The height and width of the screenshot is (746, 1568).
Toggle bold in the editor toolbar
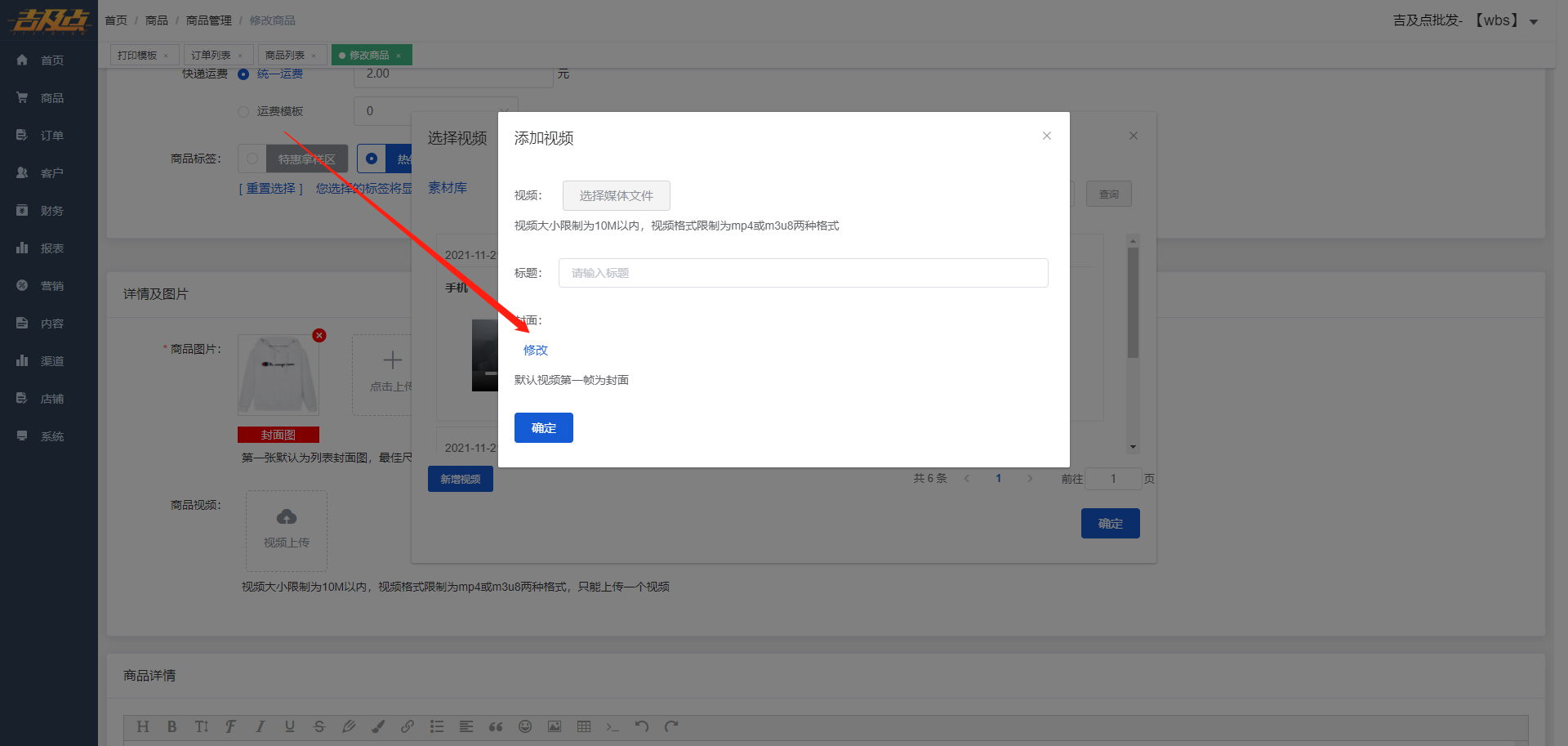click(172, 726)
